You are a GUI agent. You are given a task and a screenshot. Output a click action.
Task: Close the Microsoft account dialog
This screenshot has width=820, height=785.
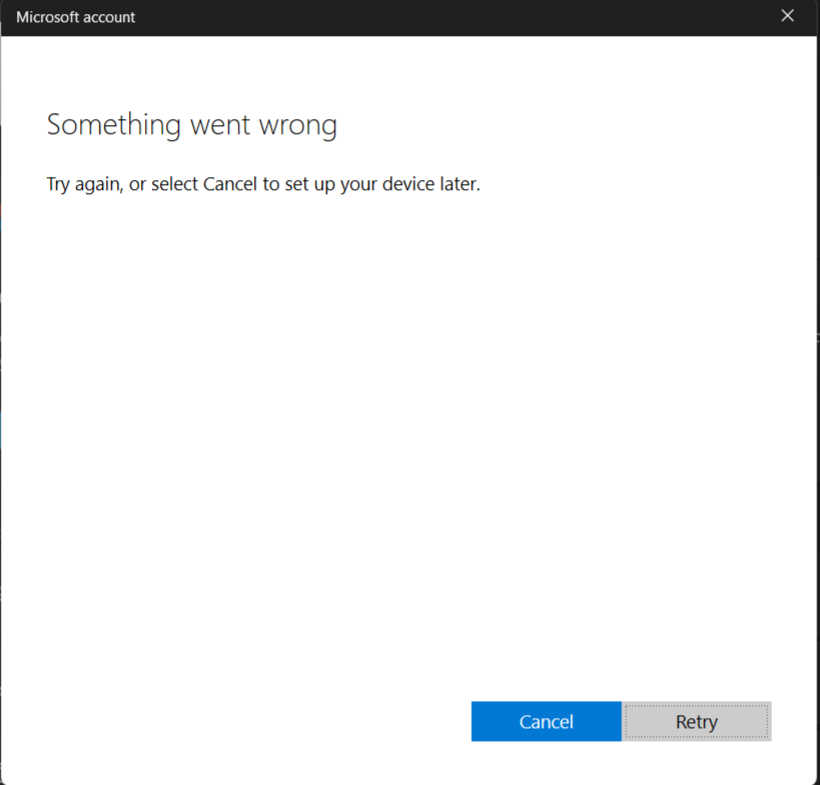point(788,16)
